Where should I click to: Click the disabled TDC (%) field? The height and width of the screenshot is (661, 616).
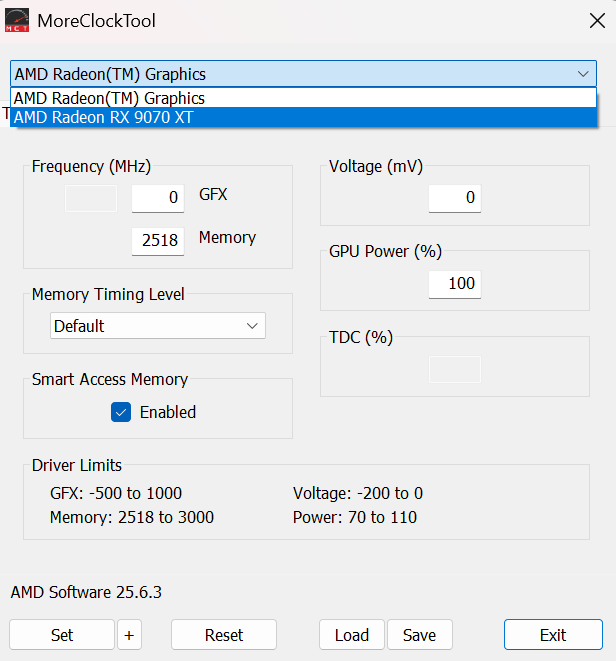(455, 369)
